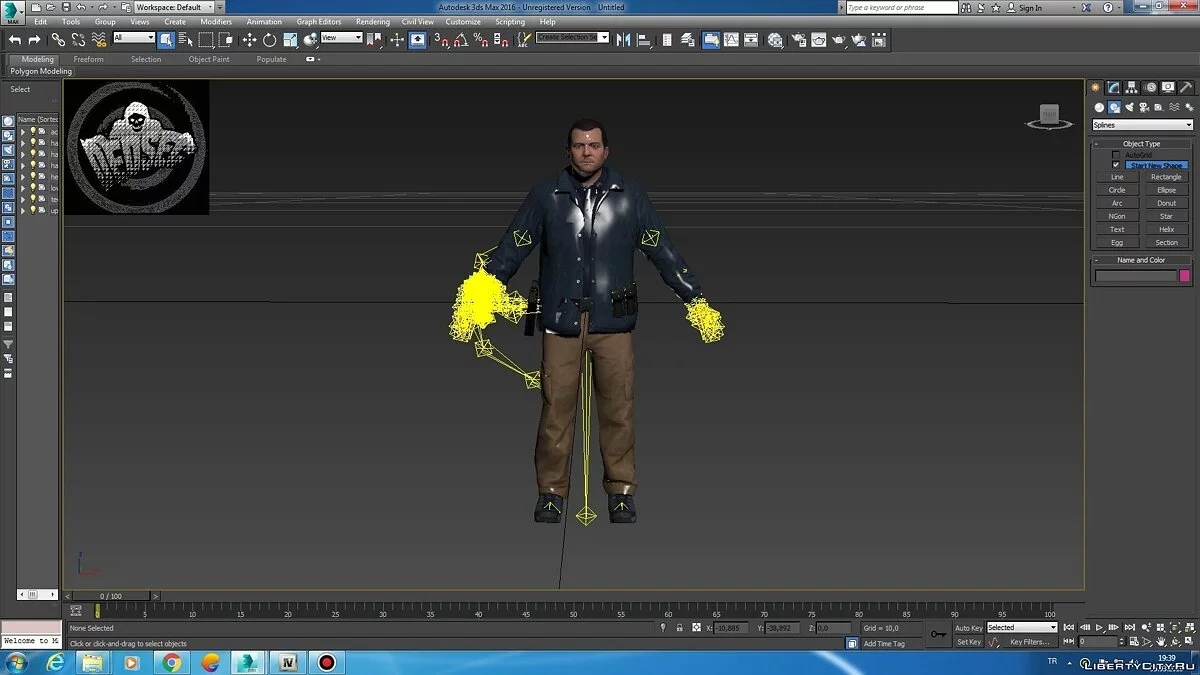1200x675 pixels.
Task: Click the pink object color swatch
Action: pos(1185,276)
